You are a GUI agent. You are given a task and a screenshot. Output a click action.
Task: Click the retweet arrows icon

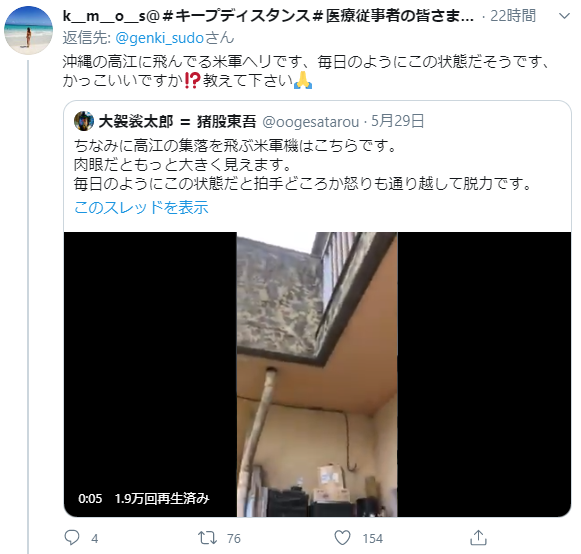tap(207, 538)
